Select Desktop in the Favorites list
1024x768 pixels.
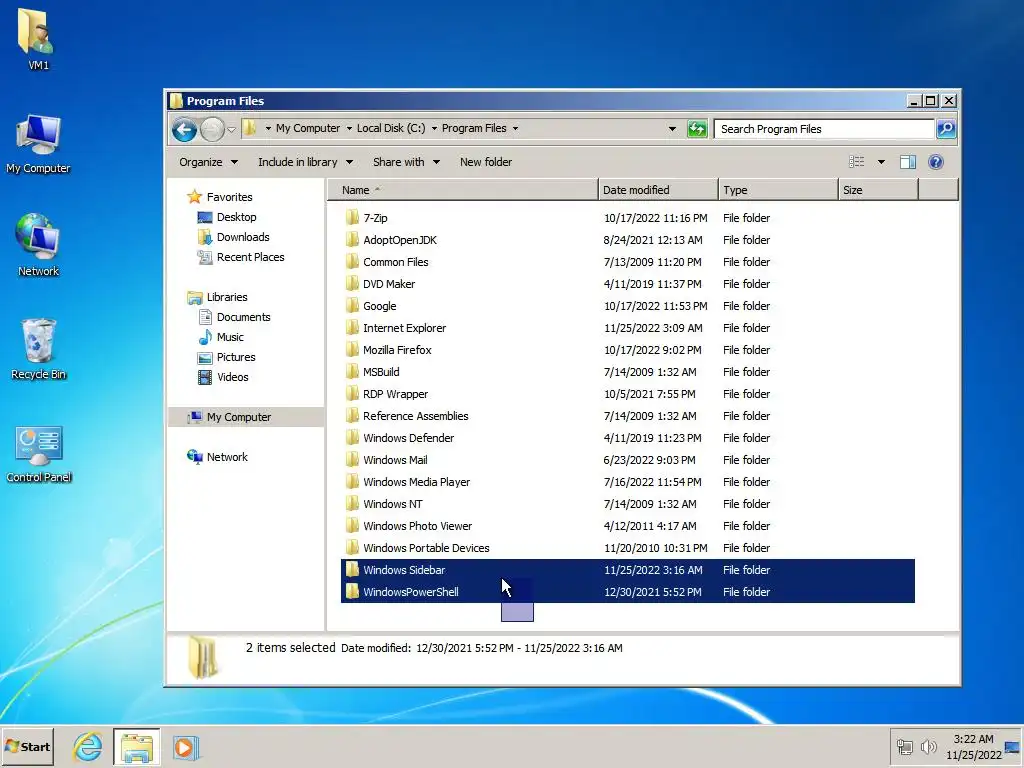coord(236,217)
